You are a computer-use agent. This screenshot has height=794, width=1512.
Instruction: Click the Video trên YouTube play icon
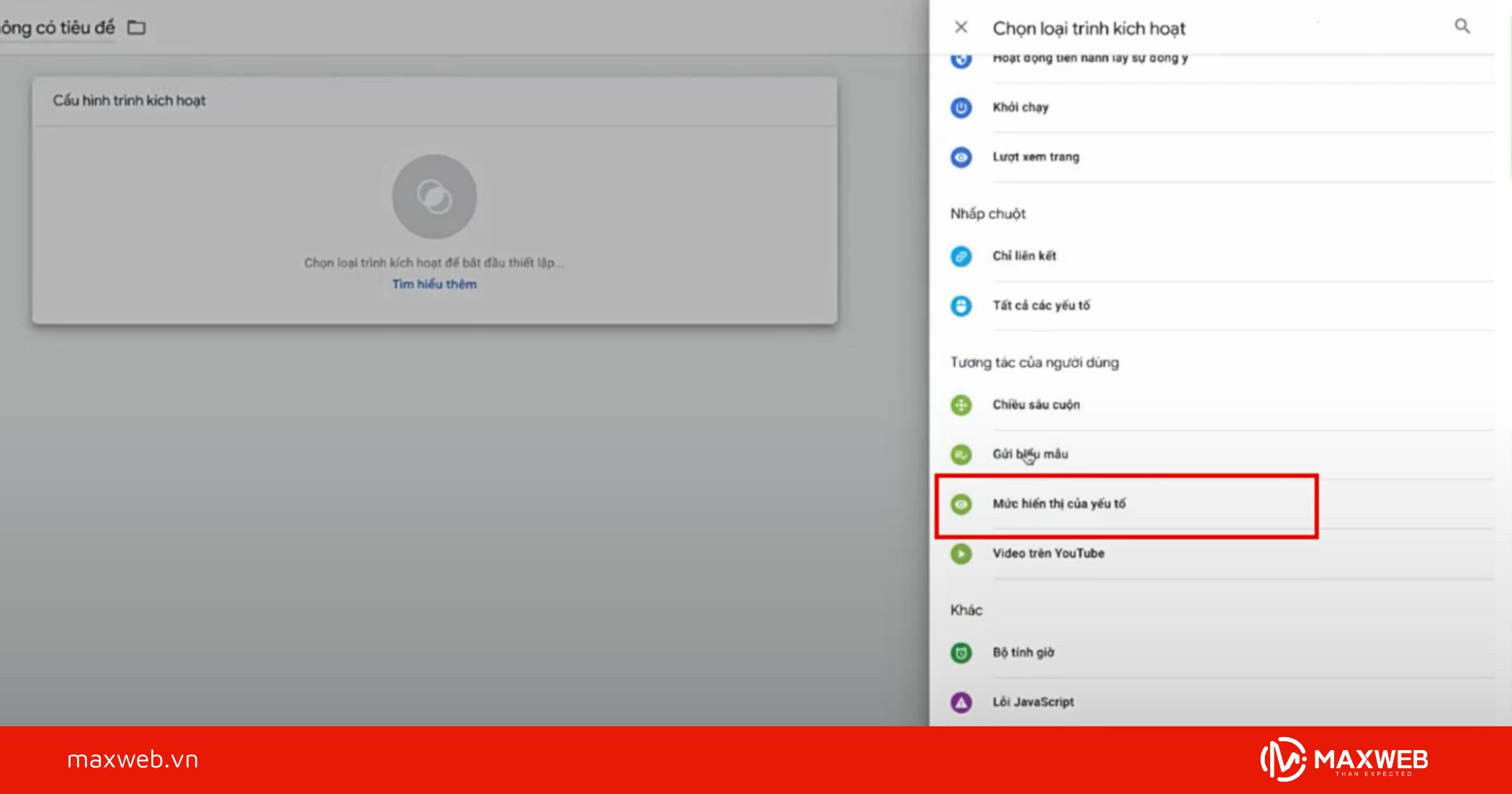click(961, 554)
